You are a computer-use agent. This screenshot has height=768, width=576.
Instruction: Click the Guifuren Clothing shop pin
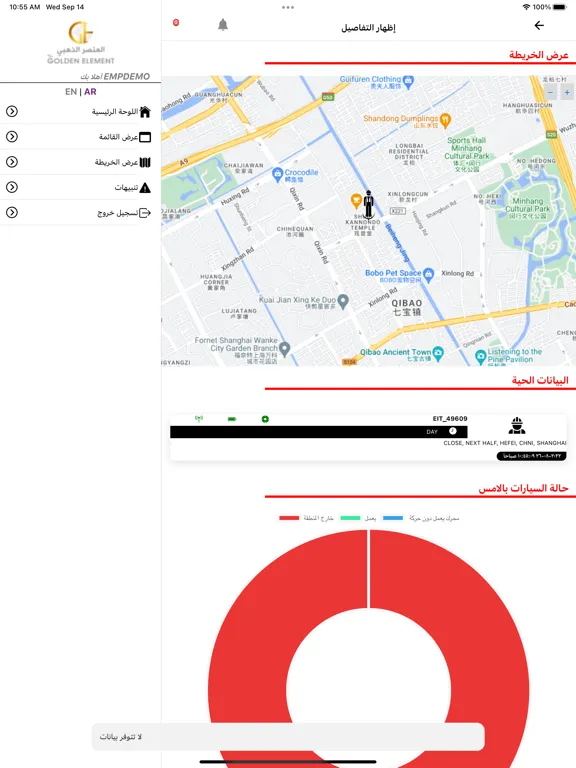pos(409,80)
